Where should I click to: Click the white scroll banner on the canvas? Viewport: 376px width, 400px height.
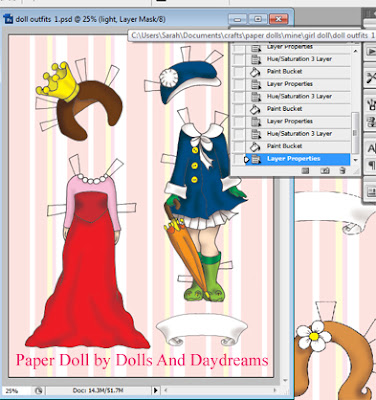202,329
